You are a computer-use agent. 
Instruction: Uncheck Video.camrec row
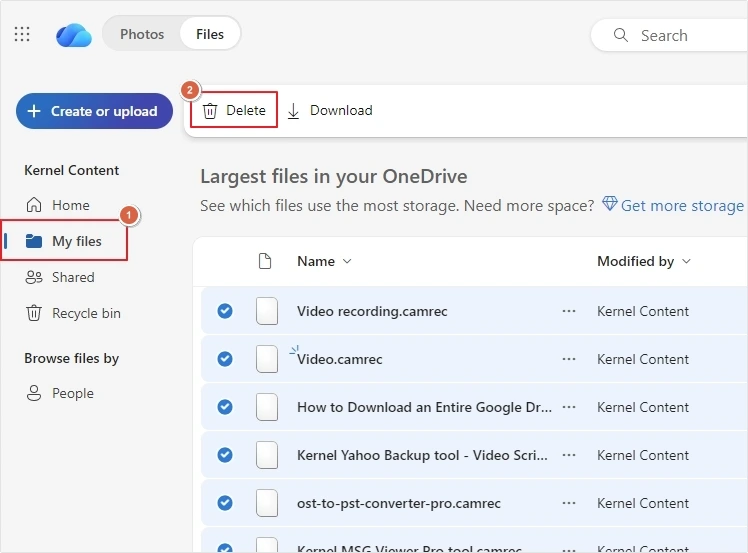click(x=225, y=359)
